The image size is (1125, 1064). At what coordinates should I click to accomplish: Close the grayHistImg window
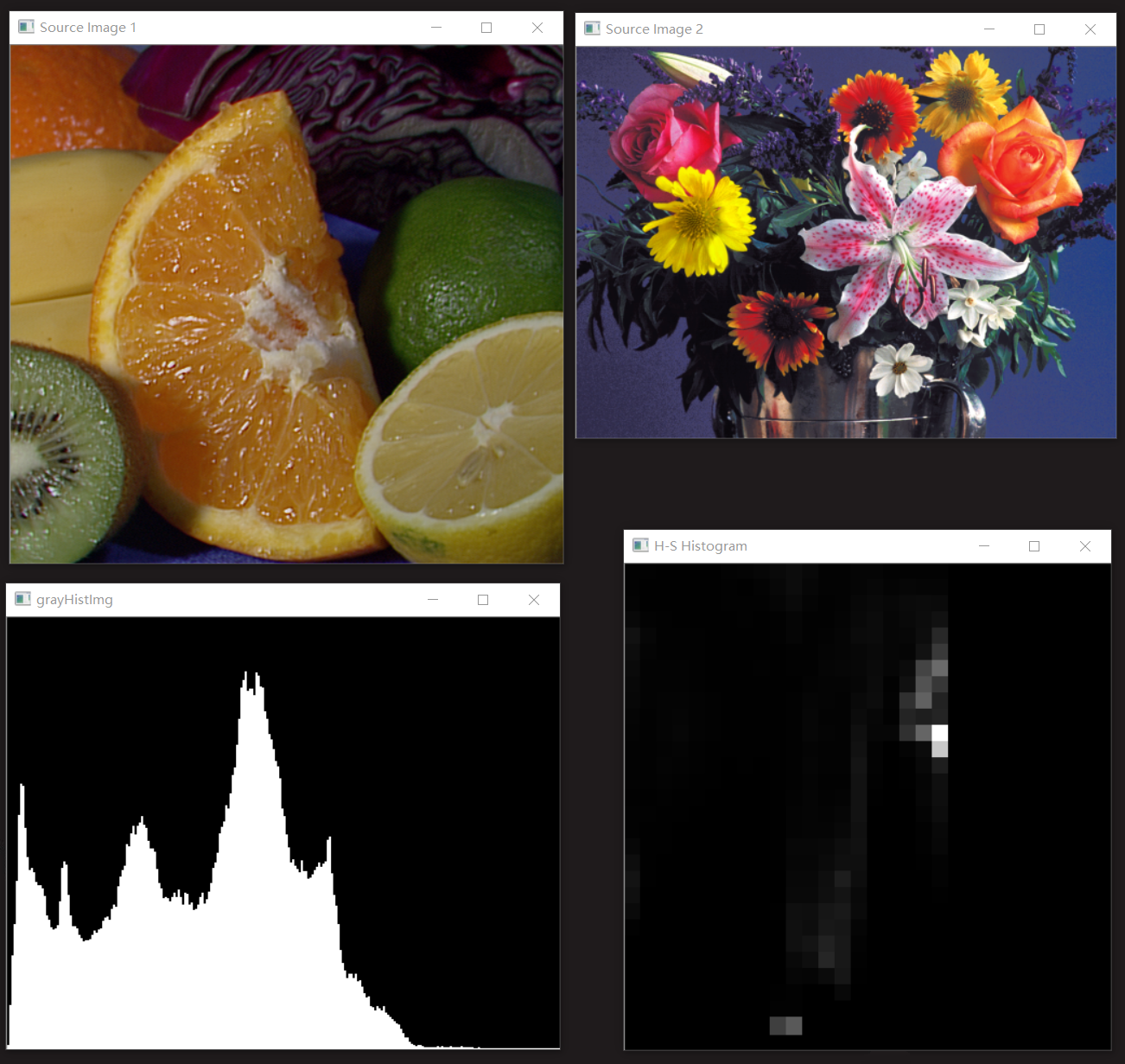click(533, 599)
